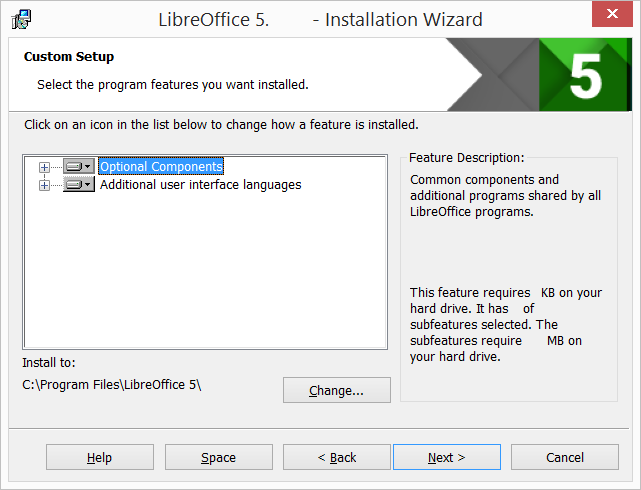Click the Custom Setup heading

click(69, 57)
